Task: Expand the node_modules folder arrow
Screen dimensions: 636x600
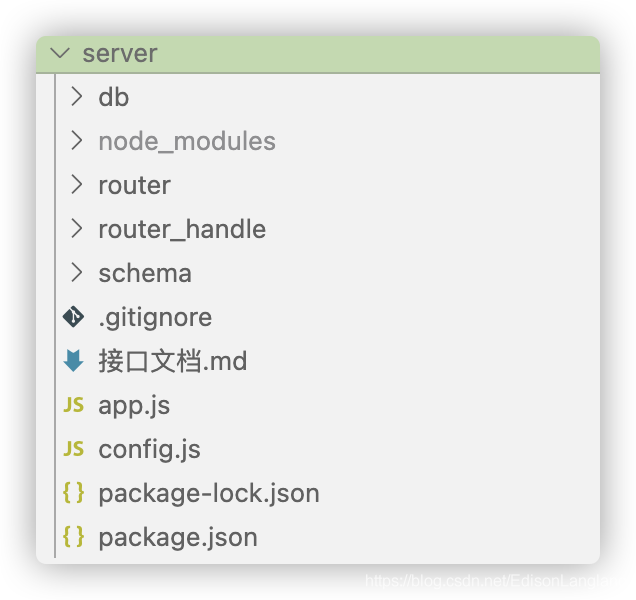Action: [77, 141]
